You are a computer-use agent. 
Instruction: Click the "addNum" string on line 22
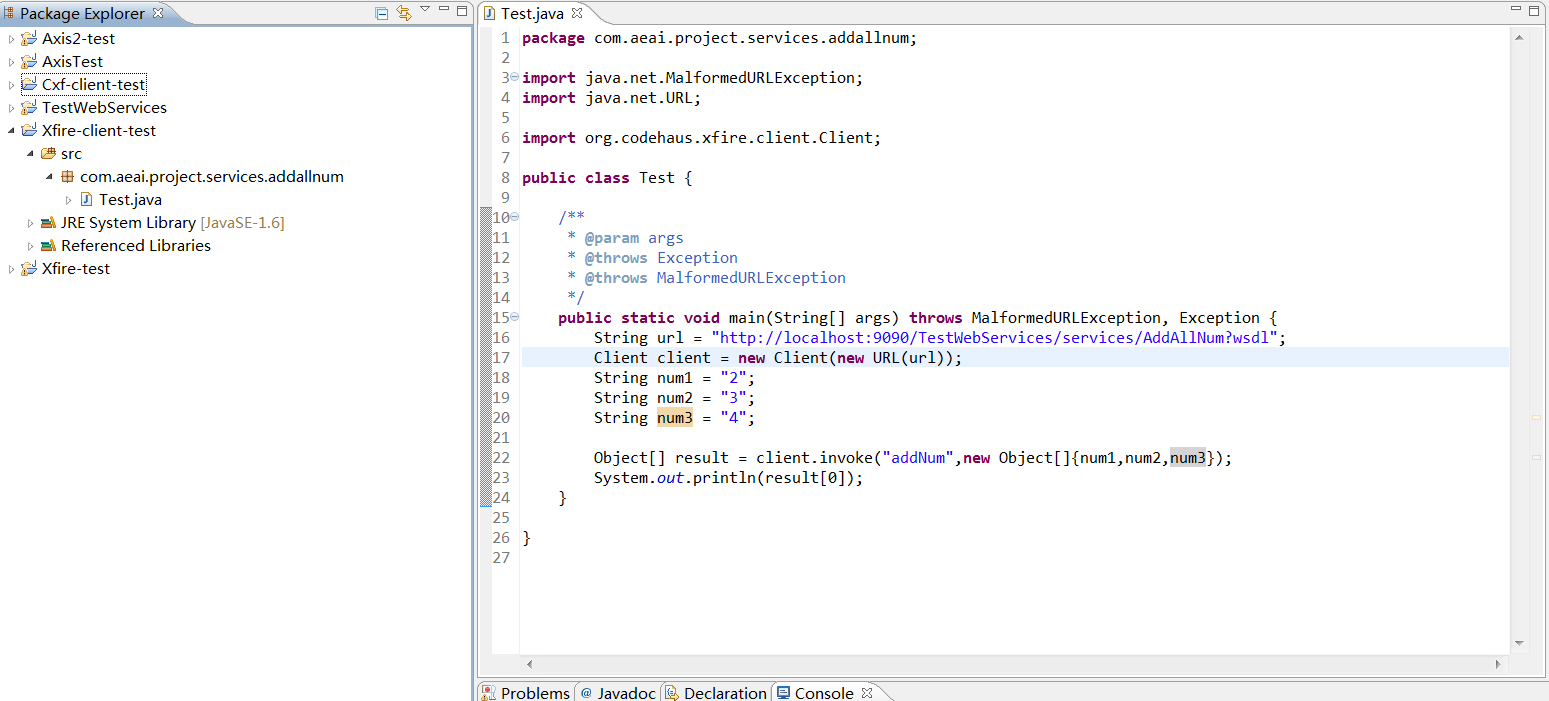(918, 458)
